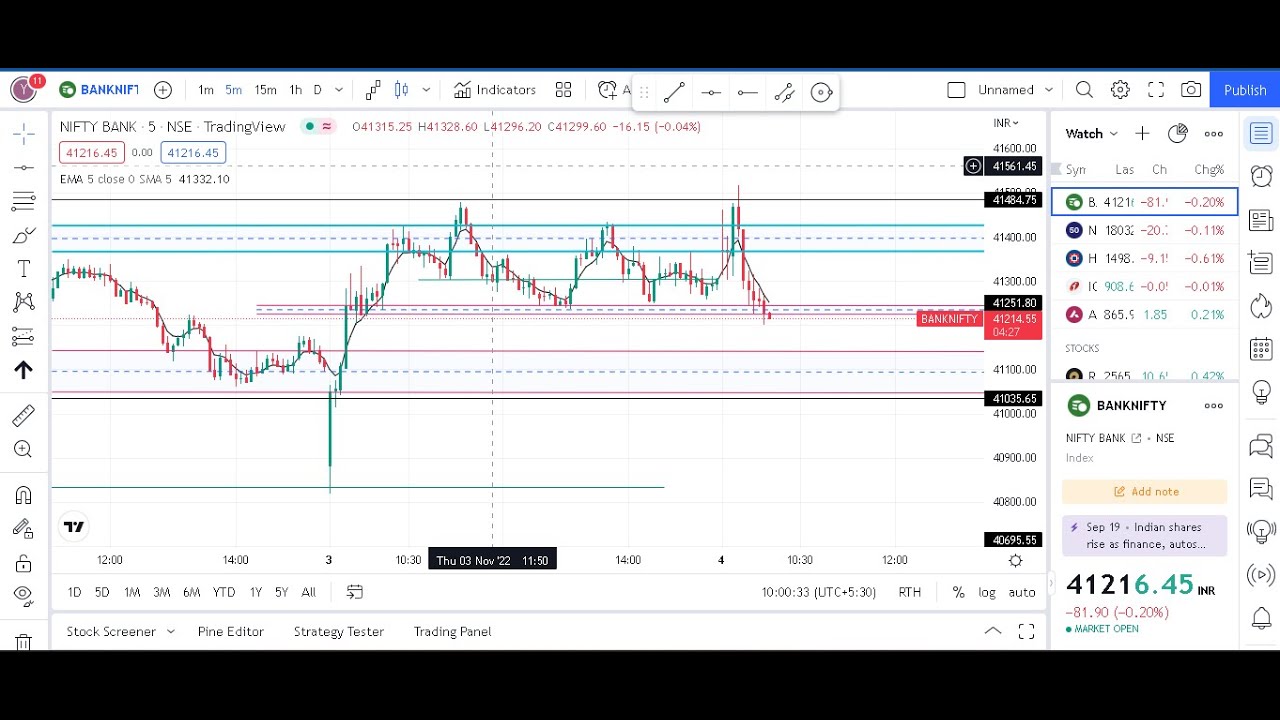
Task: Open the watchlist advanced view pie icon
Action: pos(1178,133)
